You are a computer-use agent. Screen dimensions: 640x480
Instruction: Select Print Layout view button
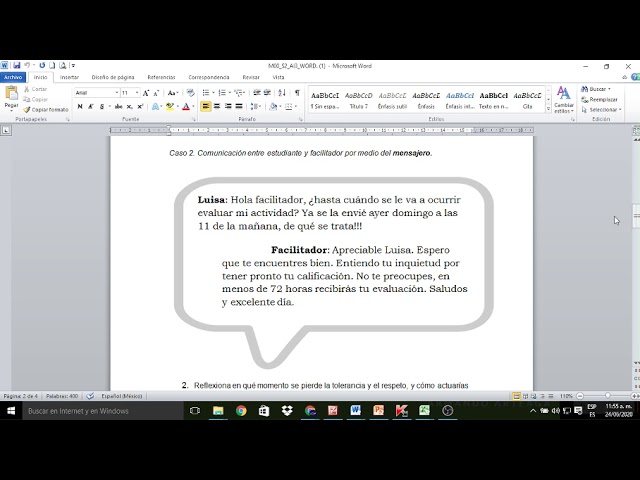point(516,396)
